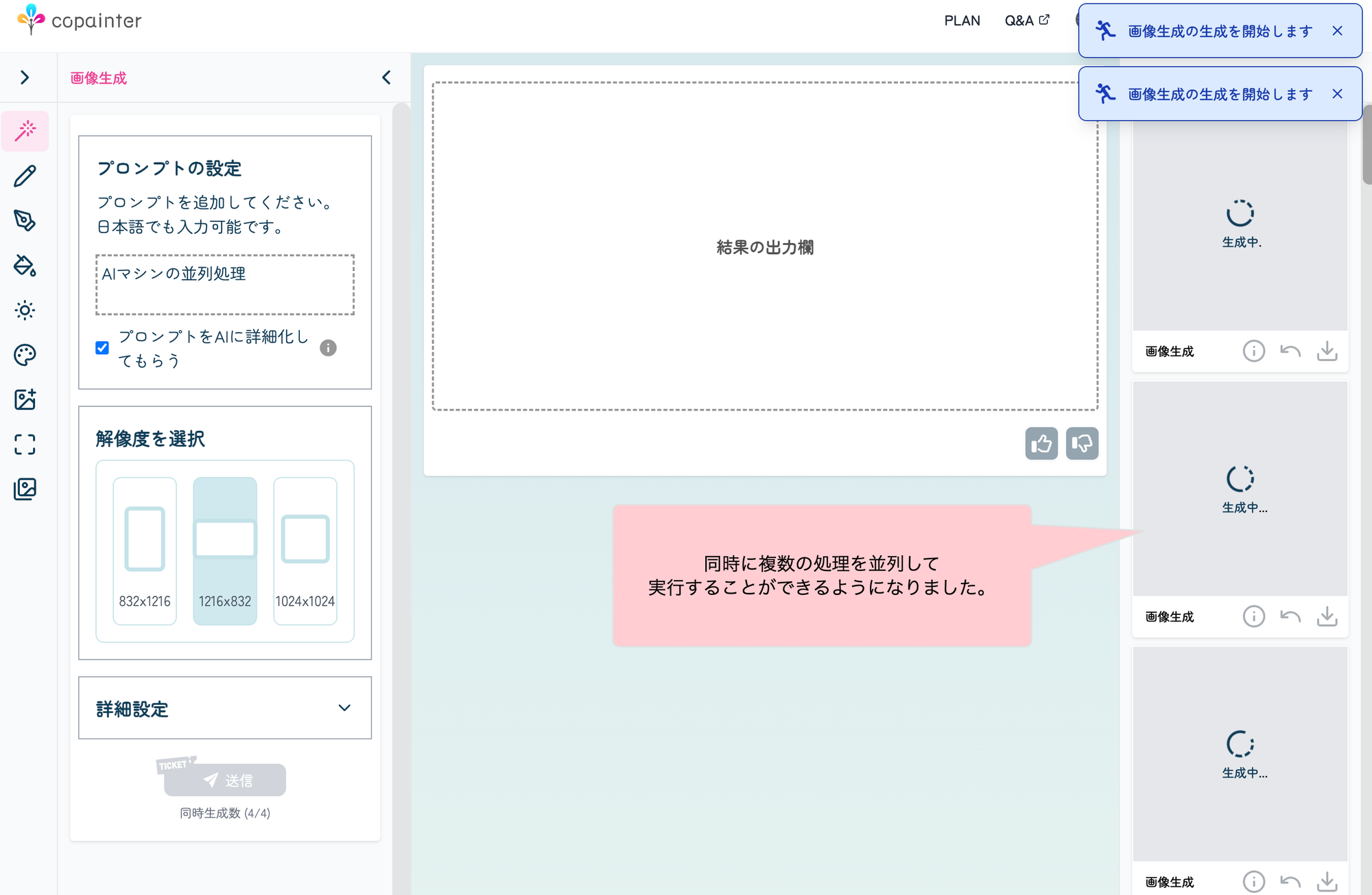Select the 1024x1024 square resolution
Viewport: 1372px width, 895px height.
305,550
